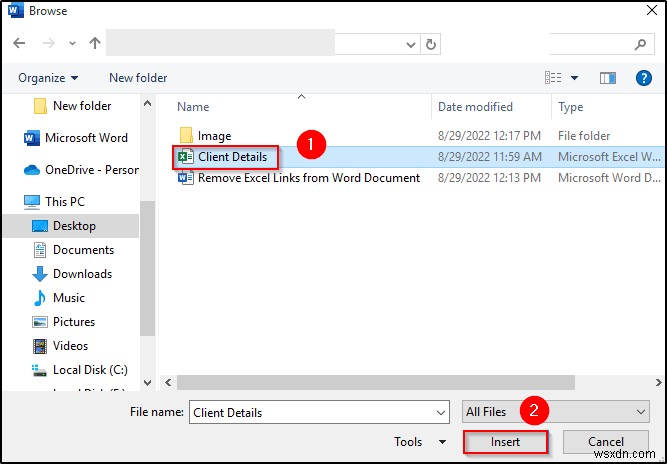Open the Organize menu
The image size is (667, 464).
pos(48,78)
